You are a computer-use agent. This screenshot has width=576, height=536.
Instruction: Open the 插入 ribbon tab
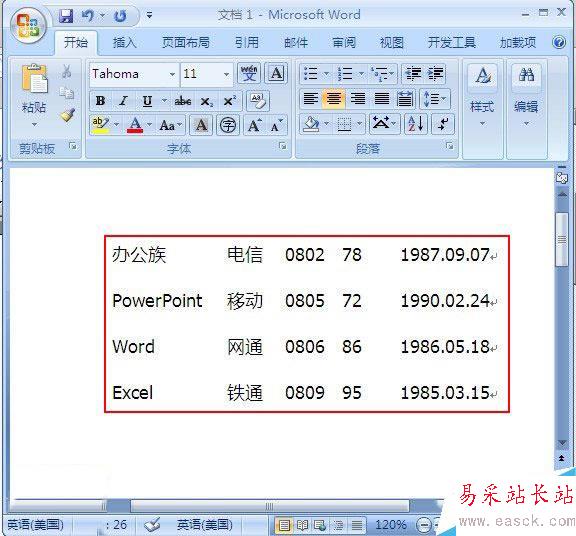click(125, 43)
